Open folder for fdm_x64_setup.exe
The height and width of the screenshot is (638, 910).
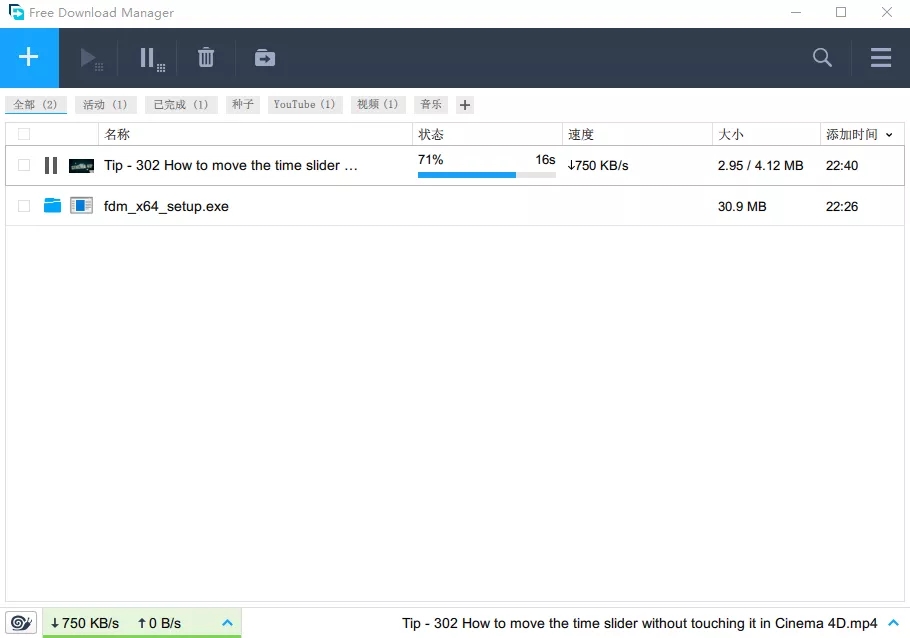point(52,206)
